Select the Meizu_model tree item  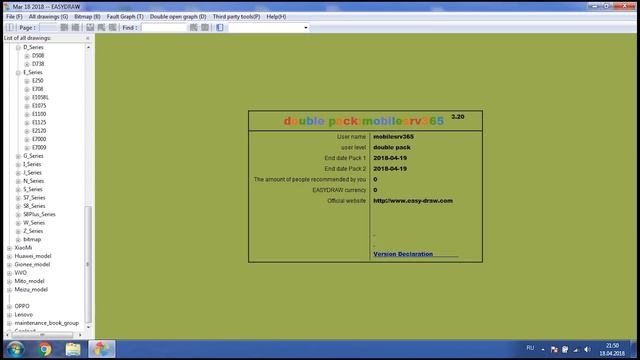click(31, 290)
